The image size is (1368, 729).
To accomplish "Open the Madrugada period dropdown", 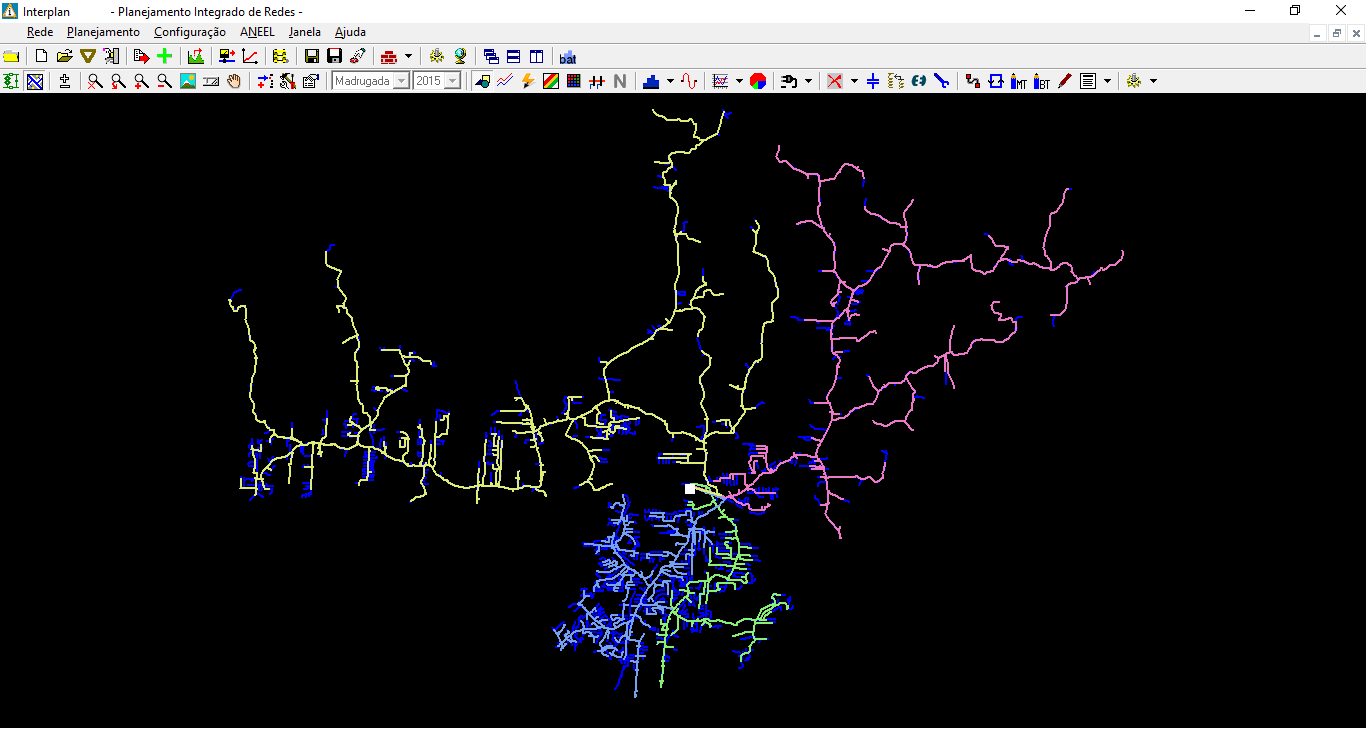I will [x=402, y=82].
